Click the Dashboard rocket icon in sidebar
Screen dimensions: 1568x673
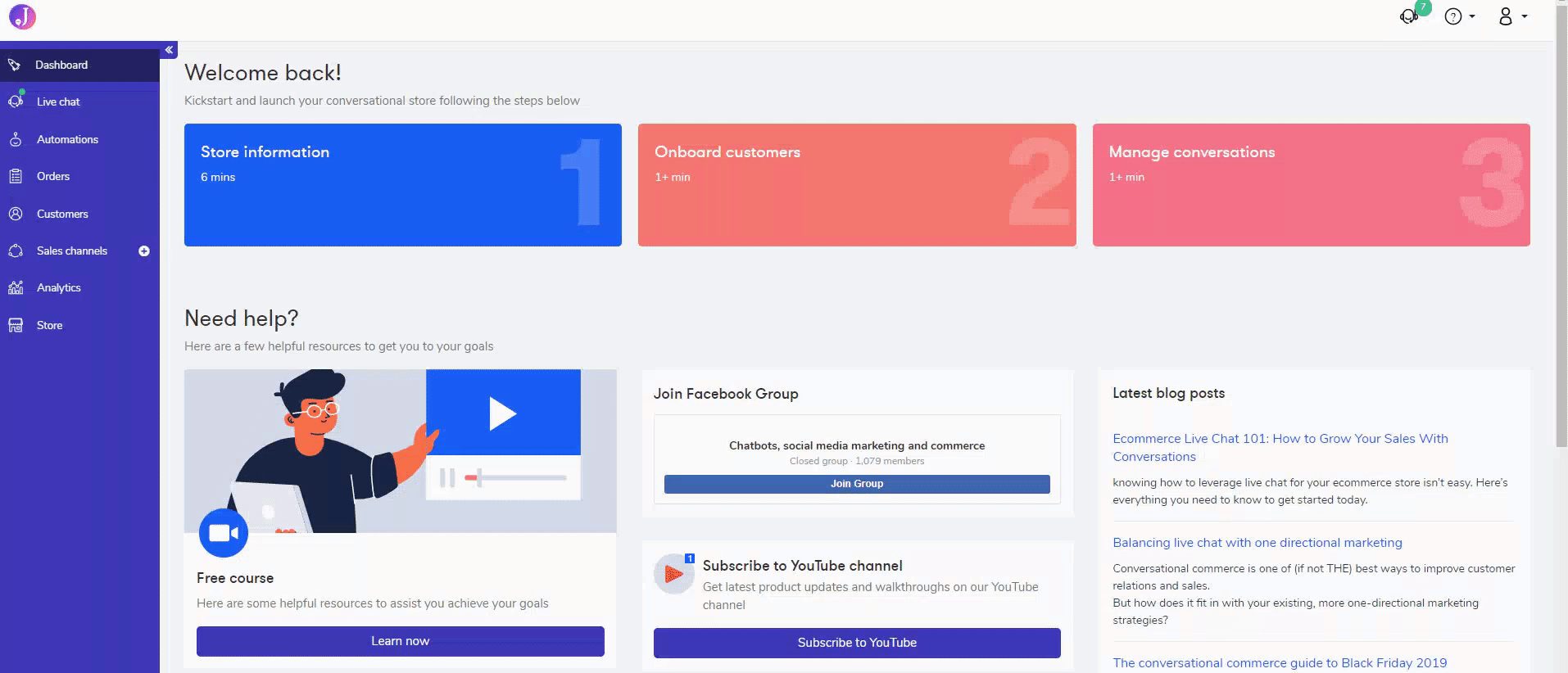[x=14, y=65]
